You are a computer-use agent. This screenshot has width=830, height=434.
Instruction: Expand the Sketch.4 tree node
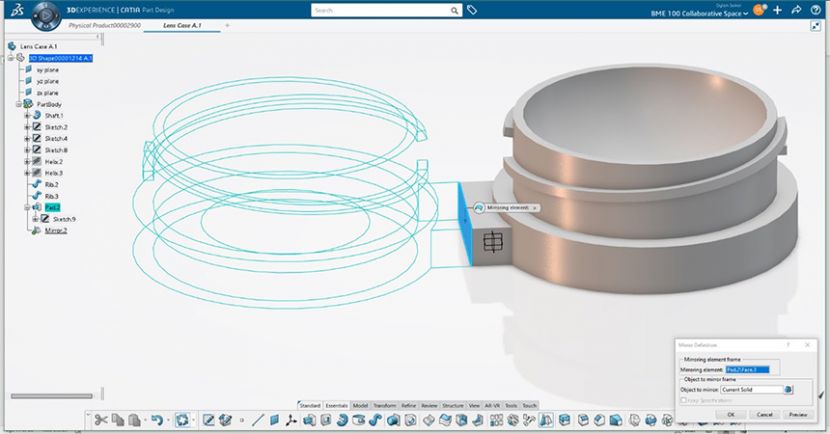click(26, 139)
